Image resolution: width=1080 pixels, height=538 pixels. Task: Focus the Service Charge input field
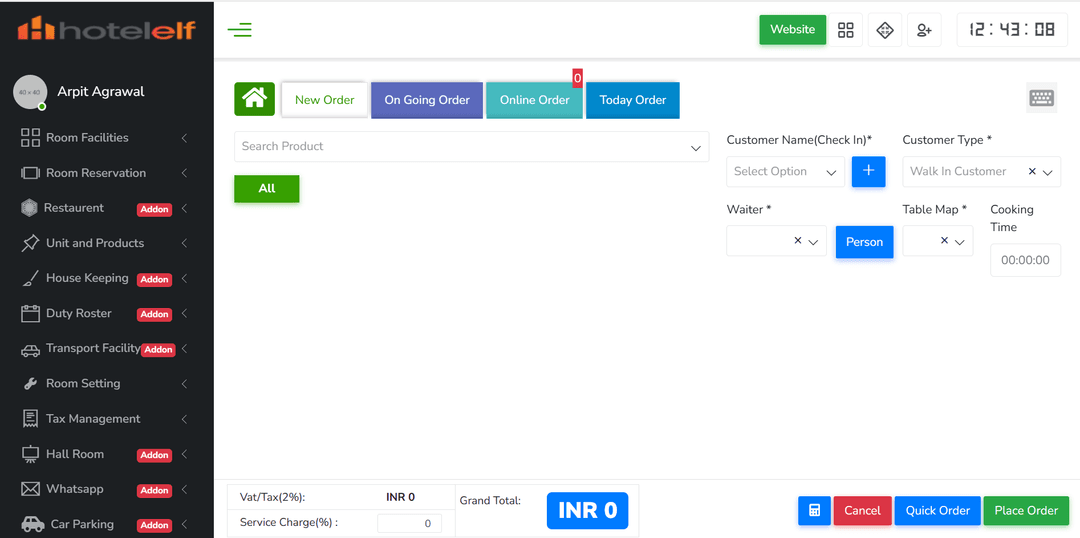[x=409, y=524]
